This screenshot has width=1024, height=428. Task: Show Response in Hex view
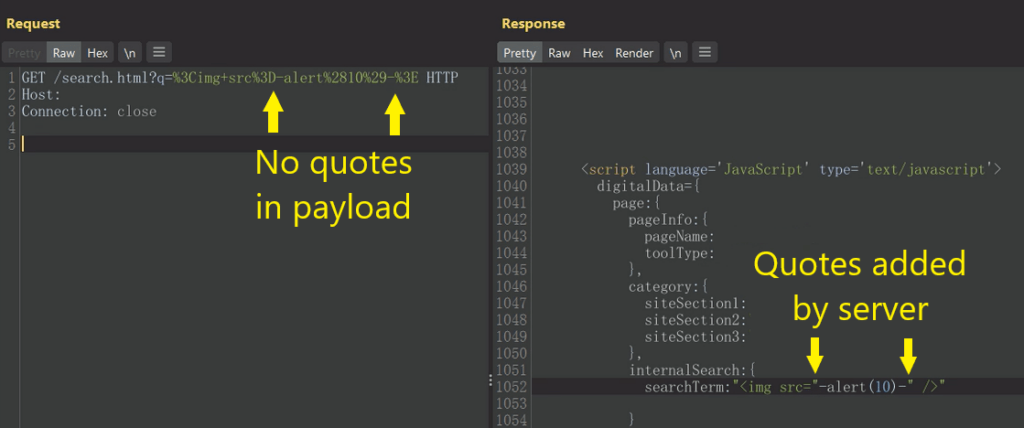pyautogui.click(x=592, y=53)
